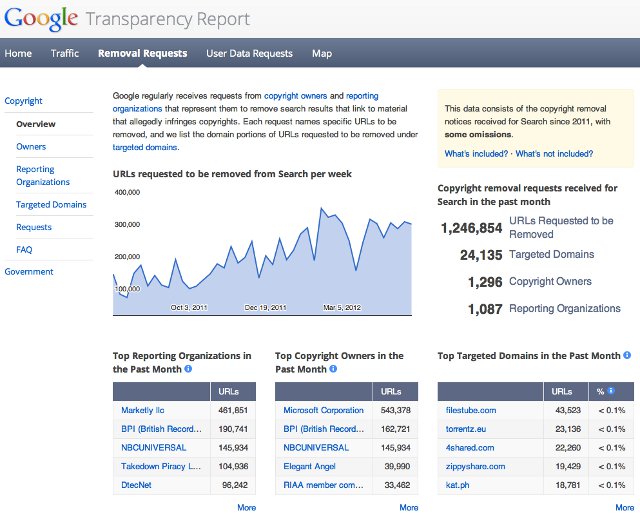Open the Traffic tab
Screen dimensions: 640x515
[65, 53]
